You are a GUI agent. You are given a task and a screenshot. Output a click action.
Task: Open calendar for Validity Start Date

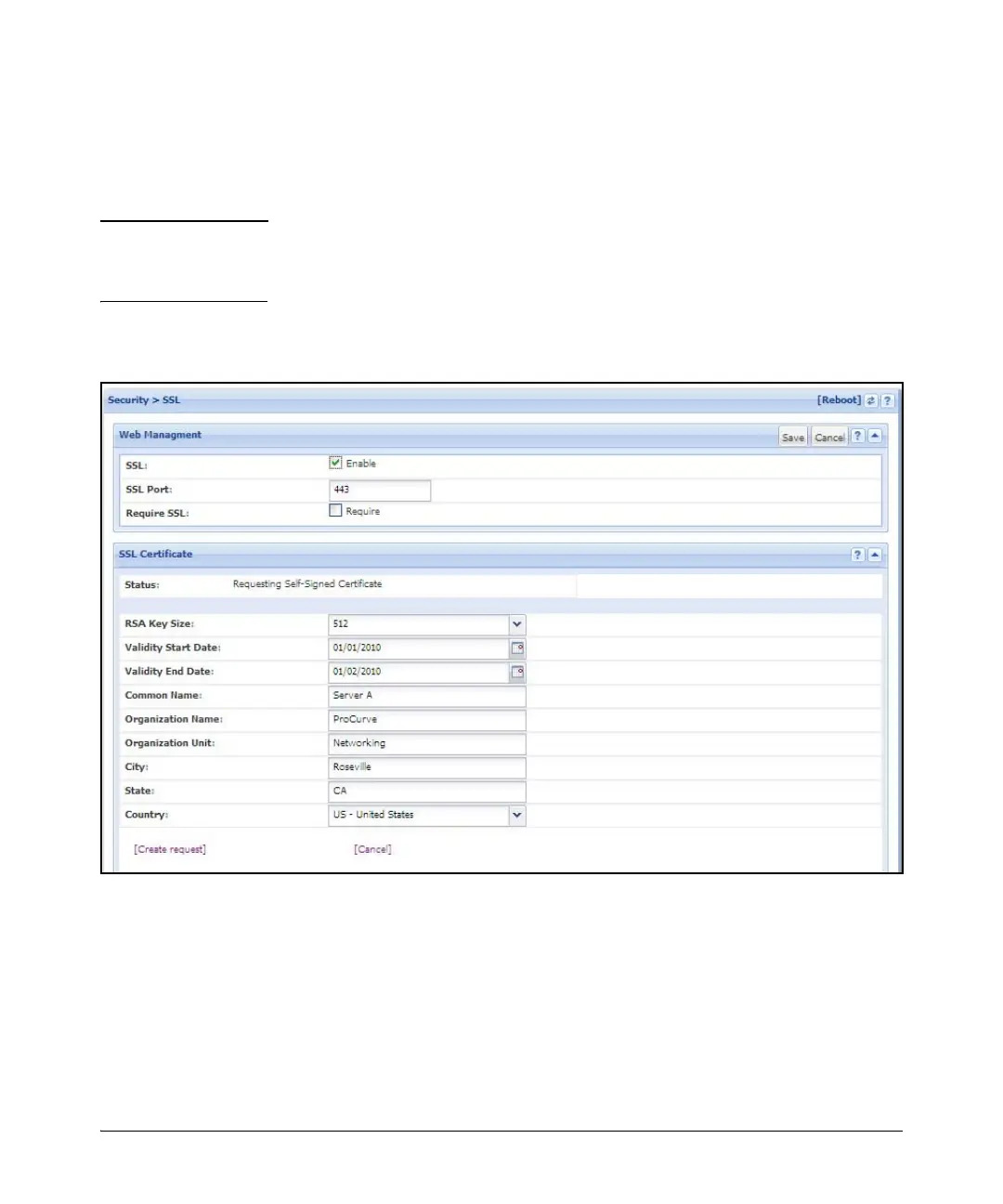[x=518, y=648]
